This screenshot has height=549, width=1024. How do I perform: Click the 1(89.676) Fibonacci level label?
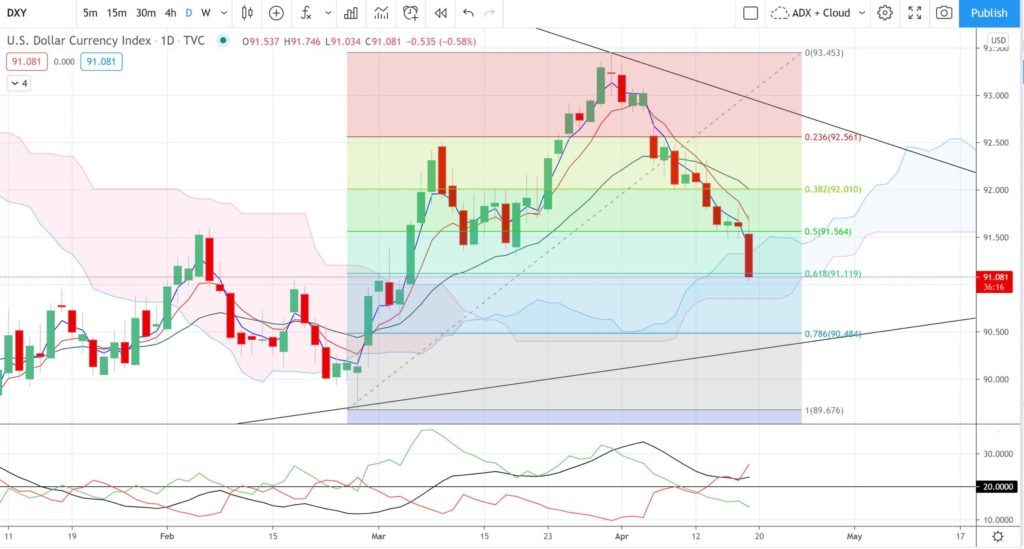coord(824,411)
